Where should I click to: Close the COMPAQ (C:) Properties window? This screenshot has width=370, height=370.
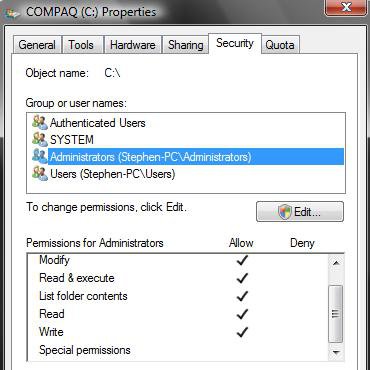point(346,7)
